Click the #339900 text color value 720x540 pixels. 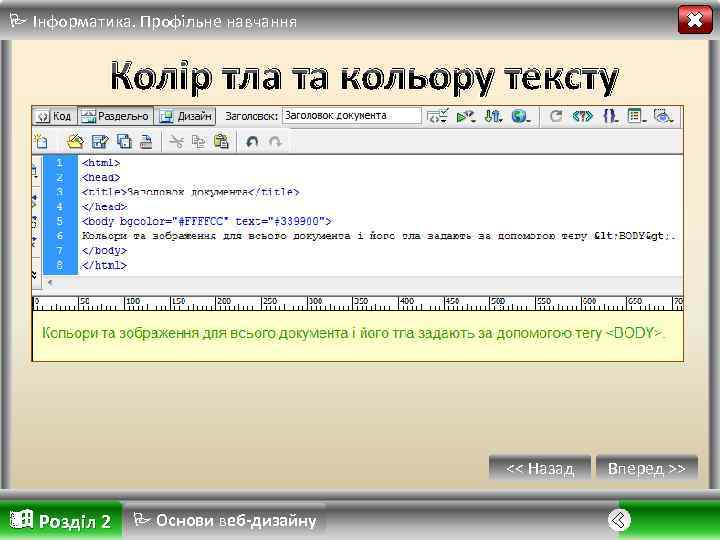297,221
